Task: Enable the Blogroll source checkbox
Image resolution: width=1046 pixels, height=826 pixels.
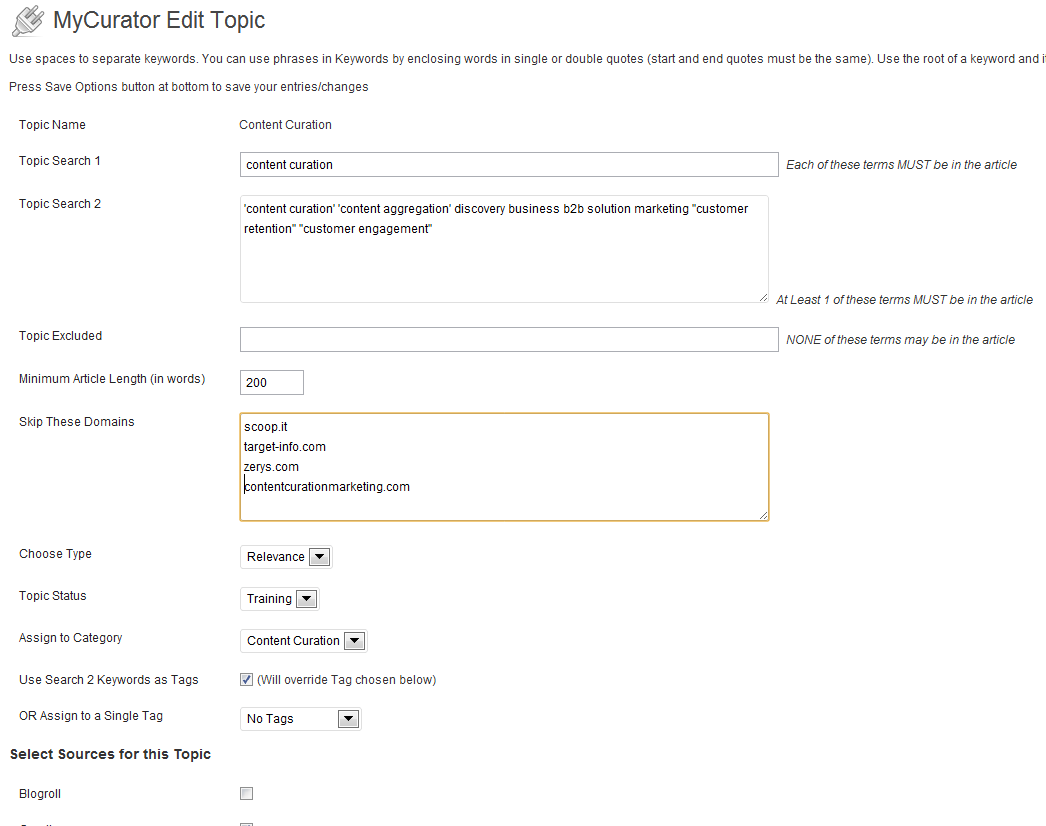Action: 247,794
